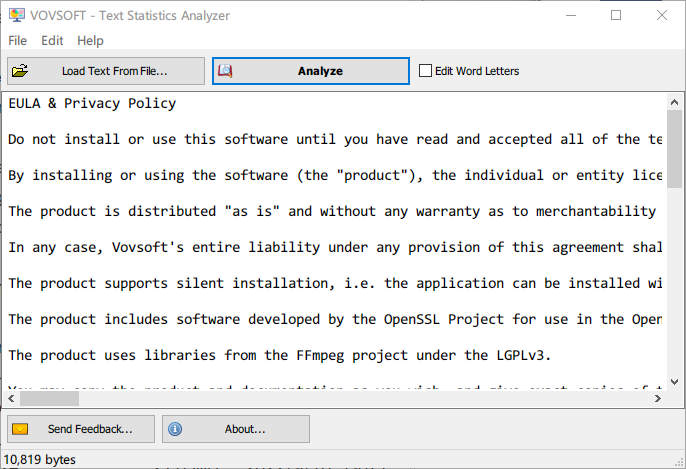Maximize the Text Statistics Analyzer window

point(616,15)
